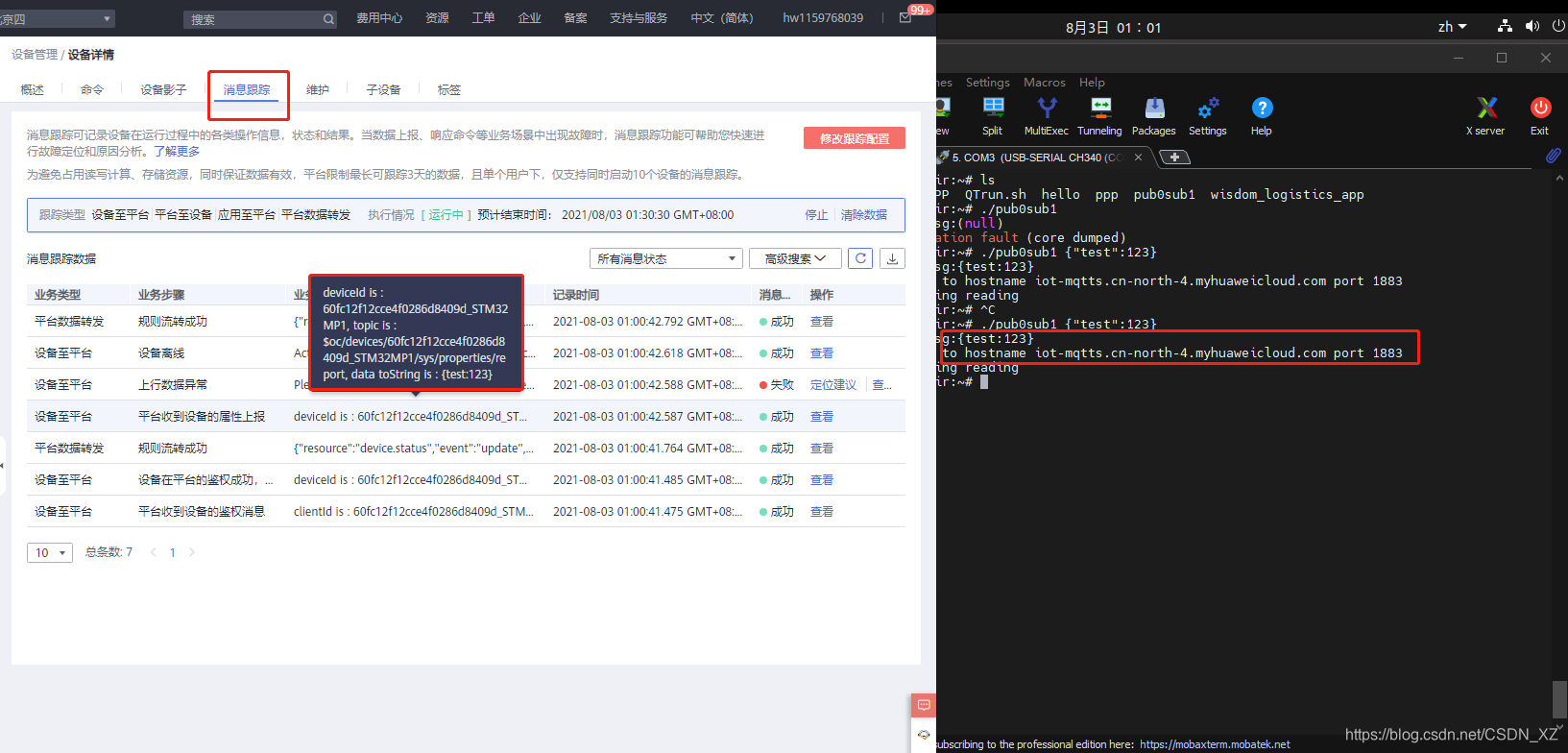This screenshot has height=753, width=1568.
Task: Open the 所有消息状态 status dropdown
Action: pos(666,258)
